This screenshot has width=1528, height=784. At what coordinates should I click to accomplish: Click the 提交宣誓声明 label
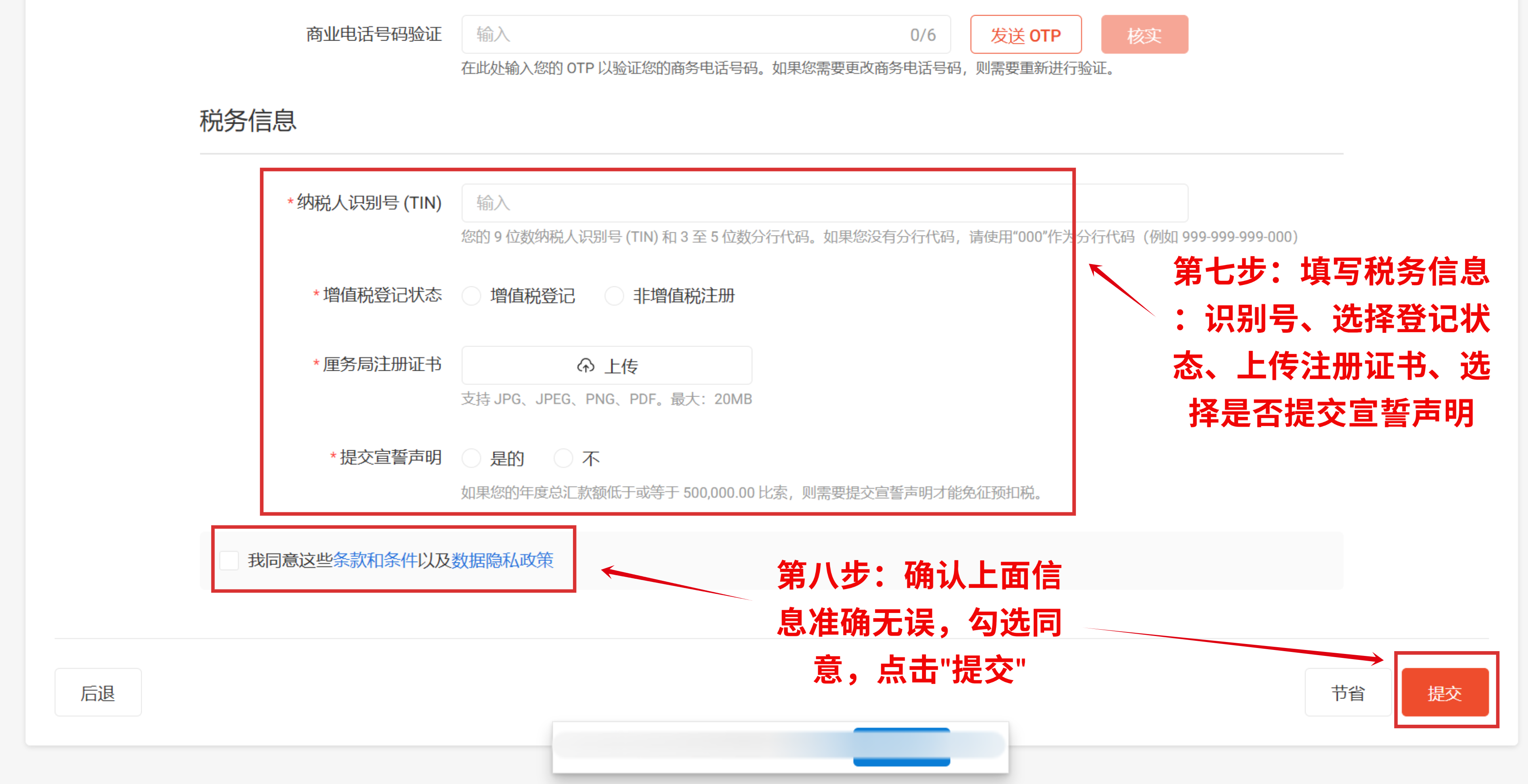click(x=390, y=457)
